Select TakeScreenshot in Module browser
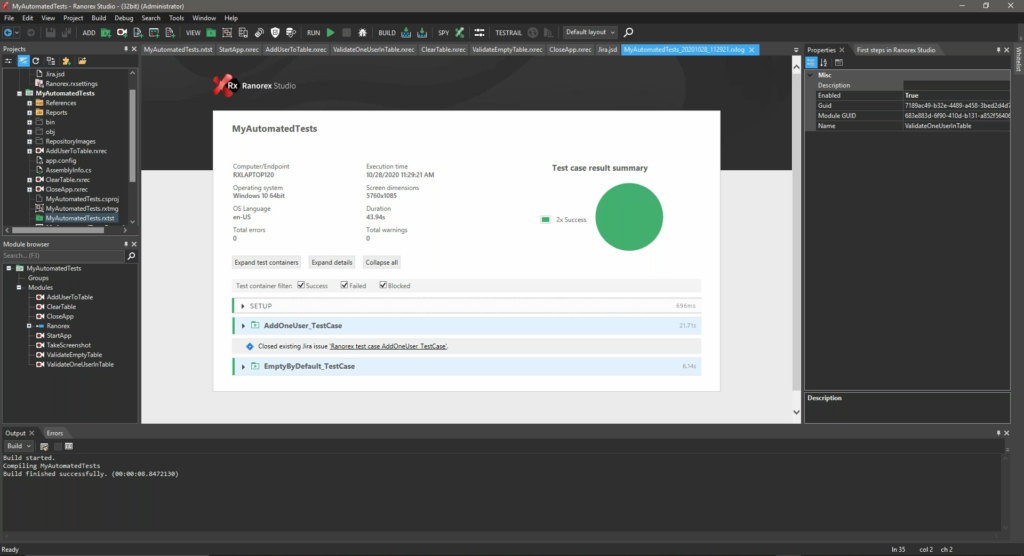The width and height of the screenshot is (1024, 556). click(68, 345)
